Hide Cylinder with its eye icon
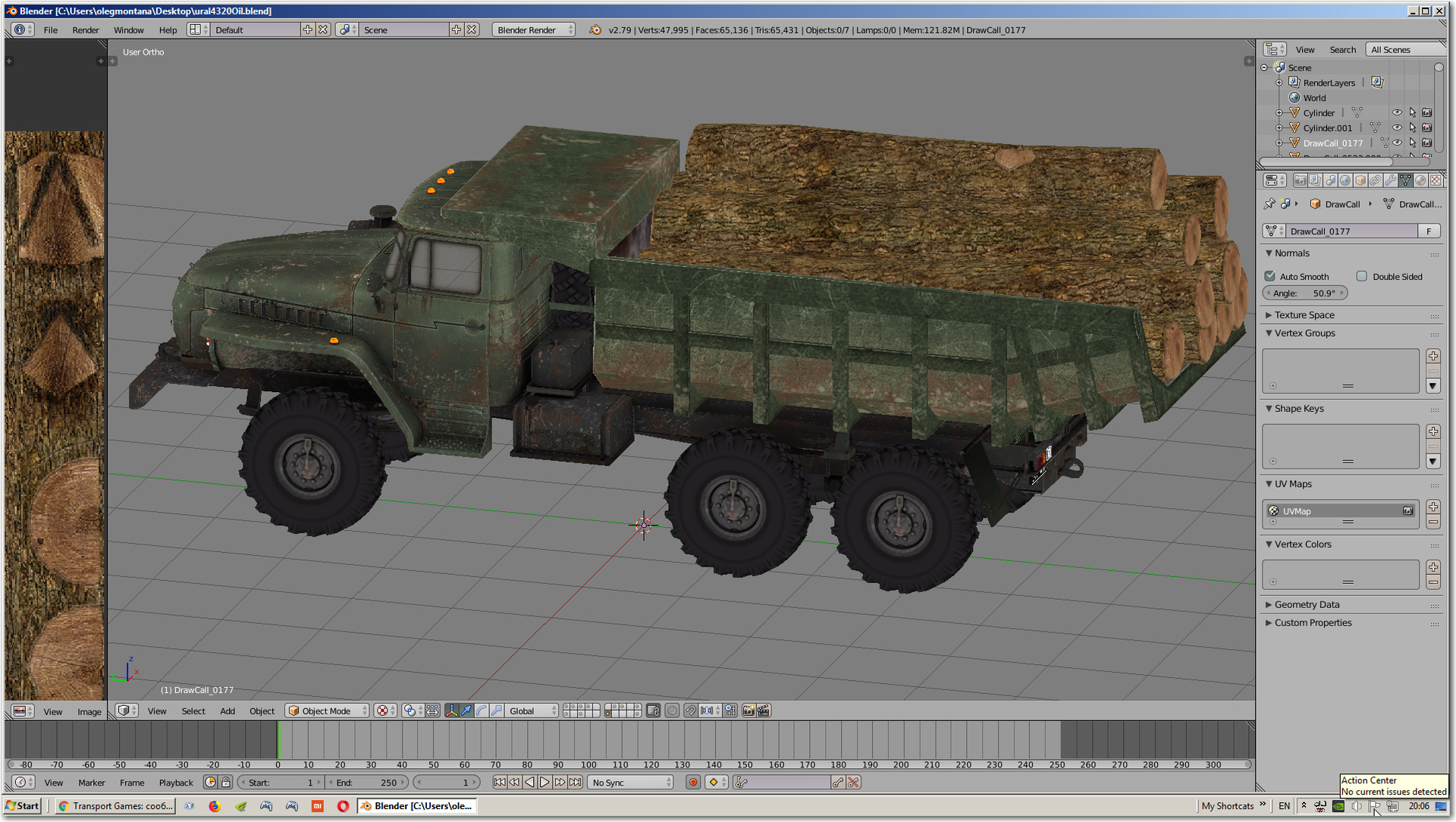The image size is (1456, 822). tap(1397, 112)
